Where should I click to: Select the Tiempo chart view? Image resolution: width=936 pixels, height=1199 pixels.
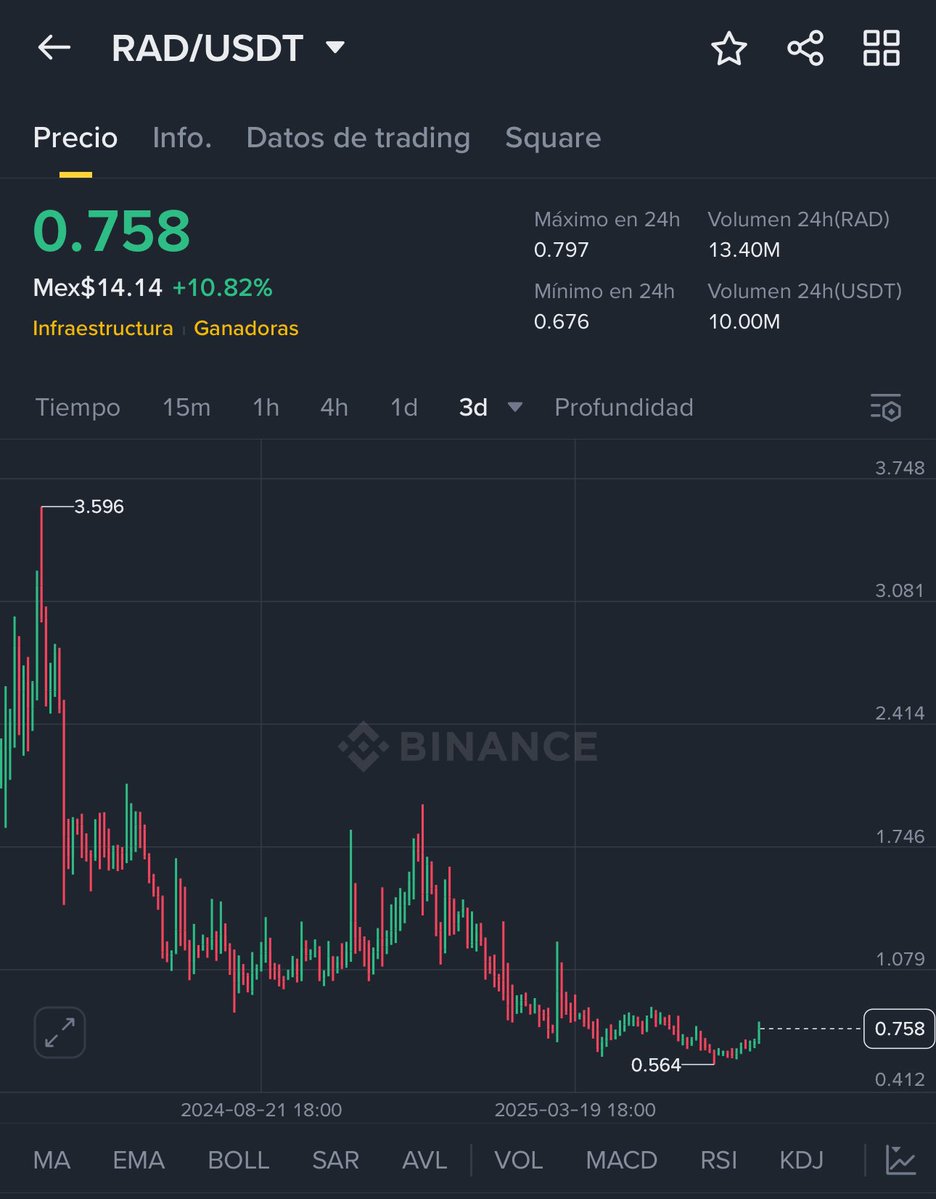click(77, 408)
